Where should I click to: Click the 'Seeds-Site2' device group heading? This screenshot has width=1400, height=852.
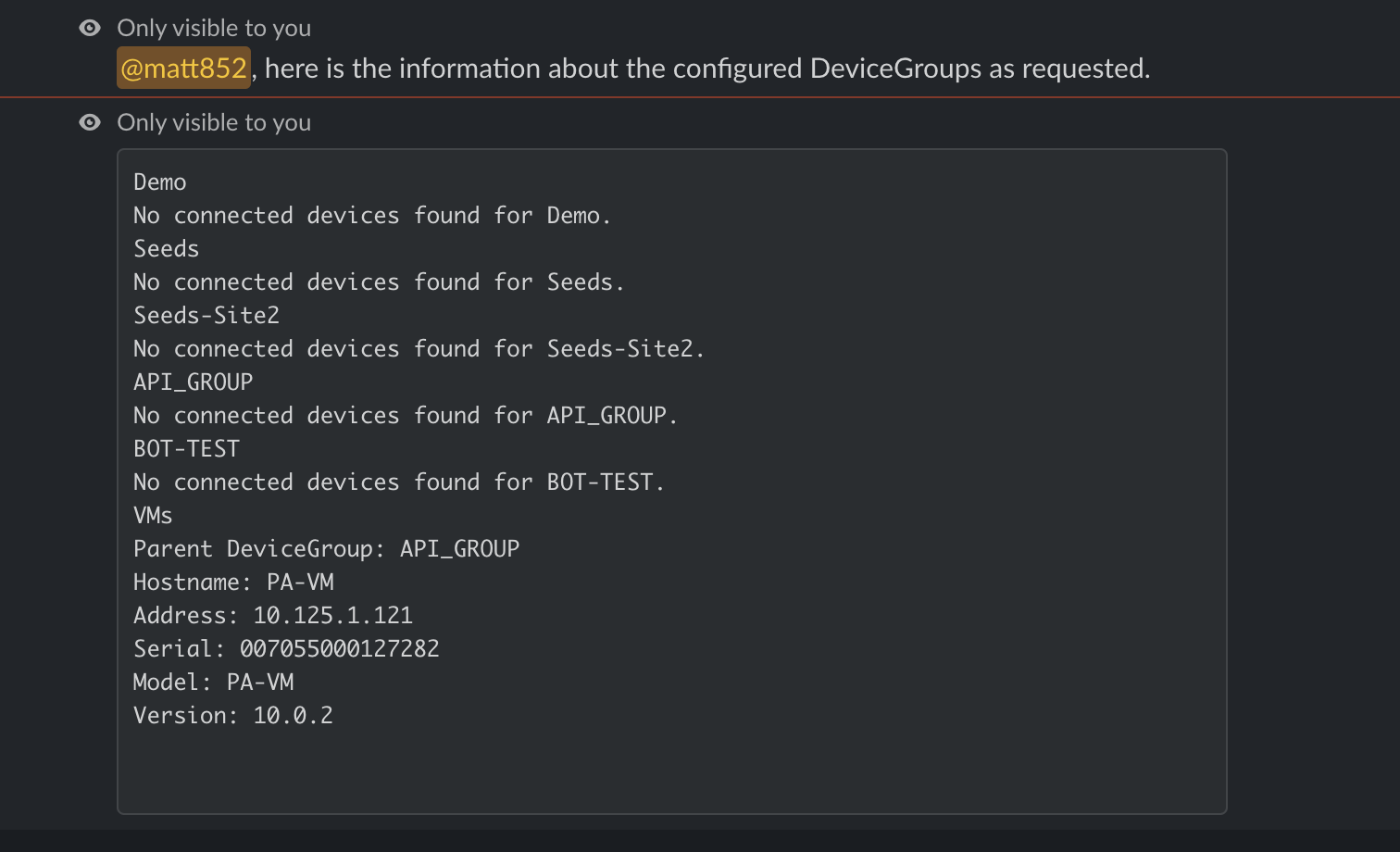coord(206,316)
